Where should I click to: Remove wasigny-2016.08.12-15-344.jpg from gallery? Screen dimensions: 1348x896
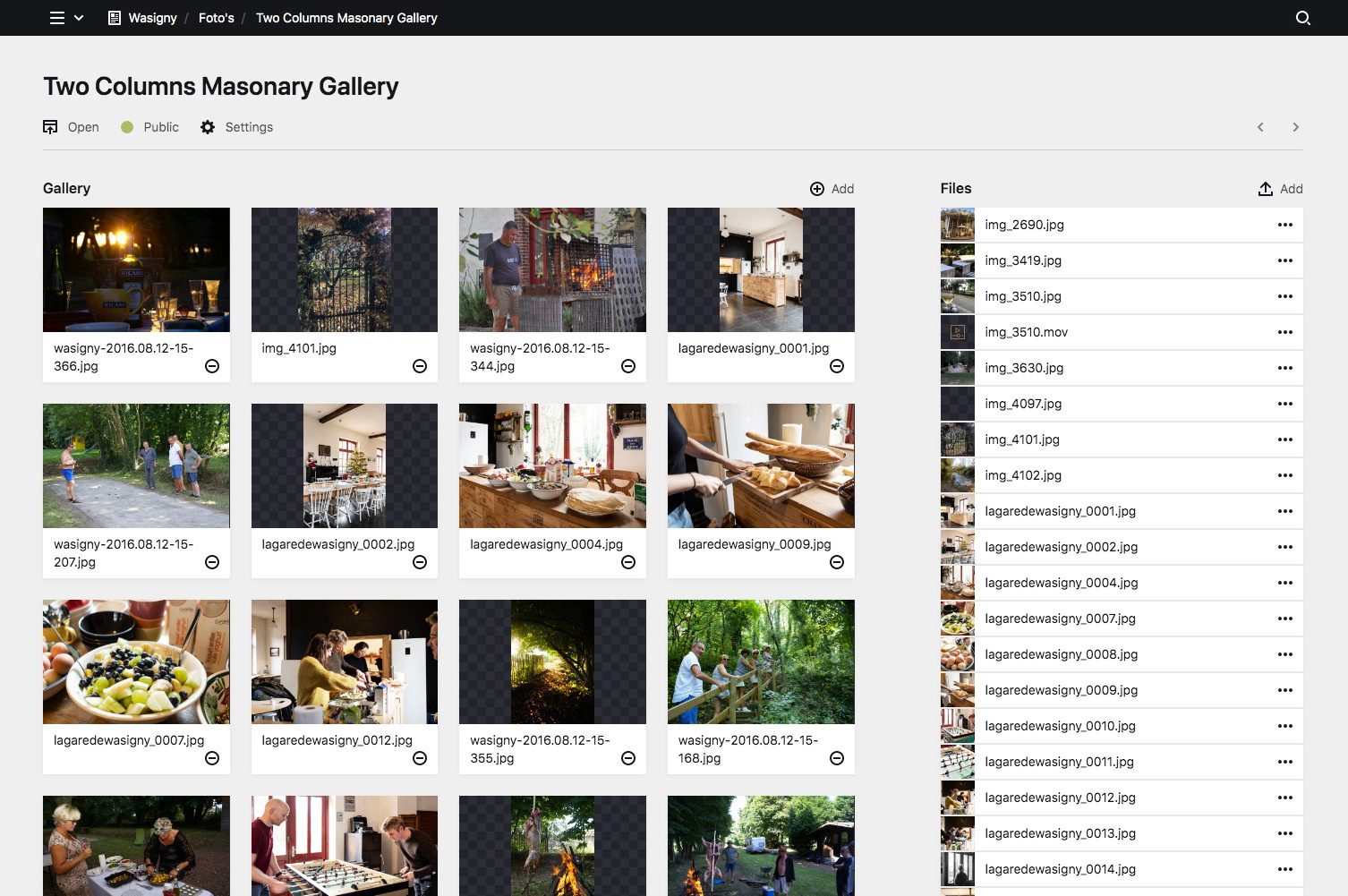pyautogui.click(x=628, y=366)
